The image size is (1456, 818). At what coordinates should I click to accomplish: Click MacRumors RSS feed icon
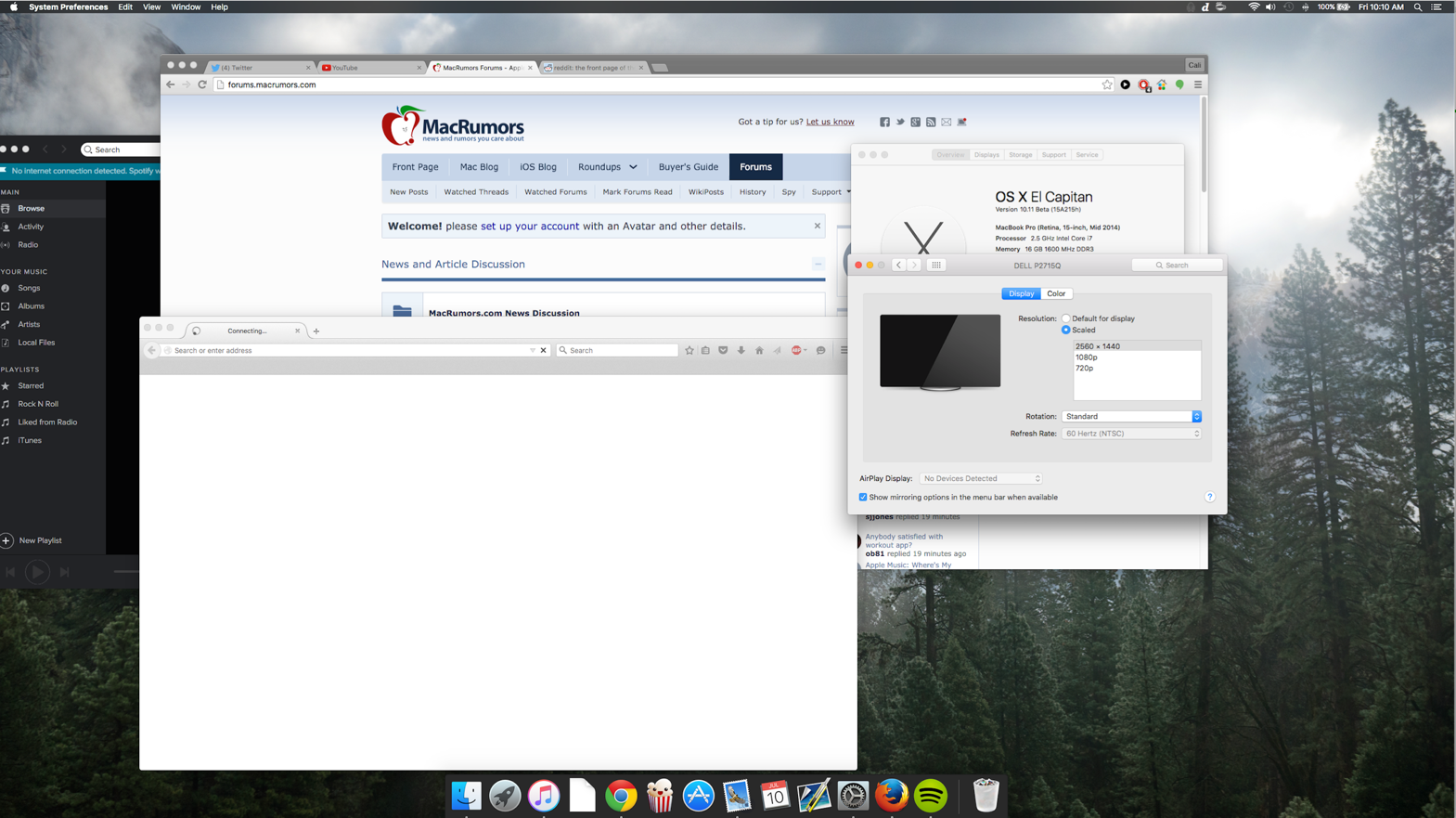click(x=931, y=122)
